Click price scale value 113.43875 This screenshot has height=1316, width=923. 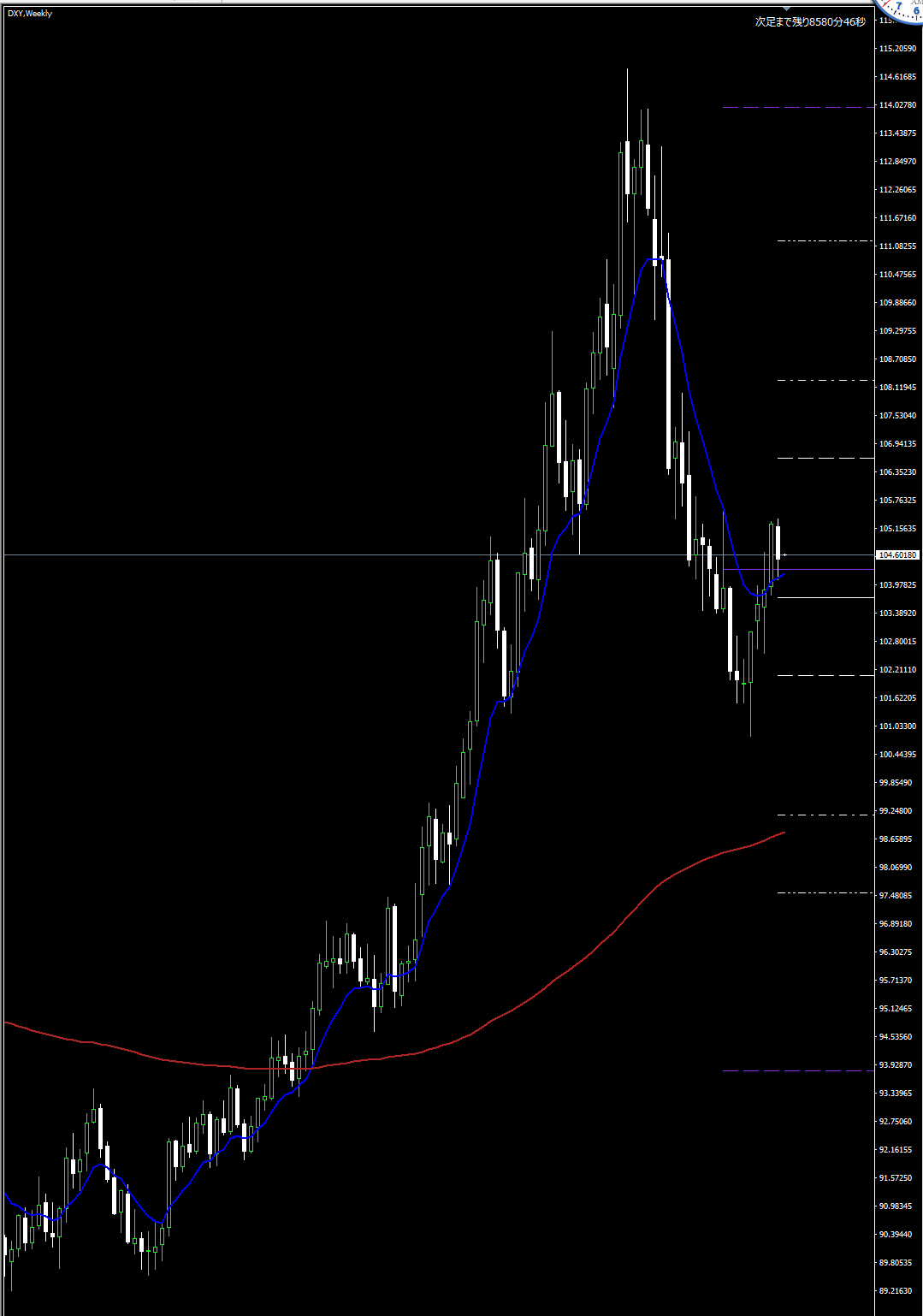coord(897,133)
